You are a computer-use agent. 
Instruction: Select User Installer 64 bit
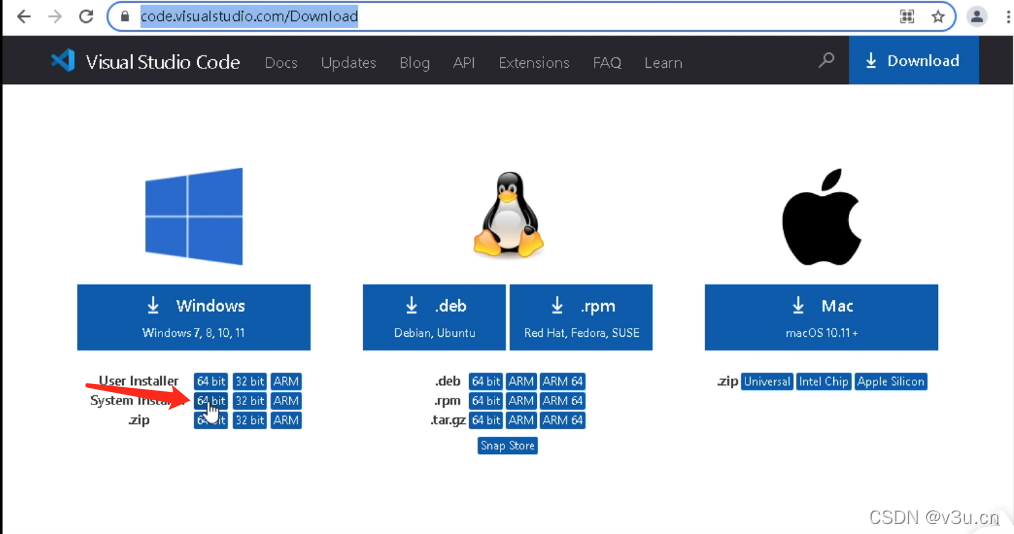pos(211,381)
